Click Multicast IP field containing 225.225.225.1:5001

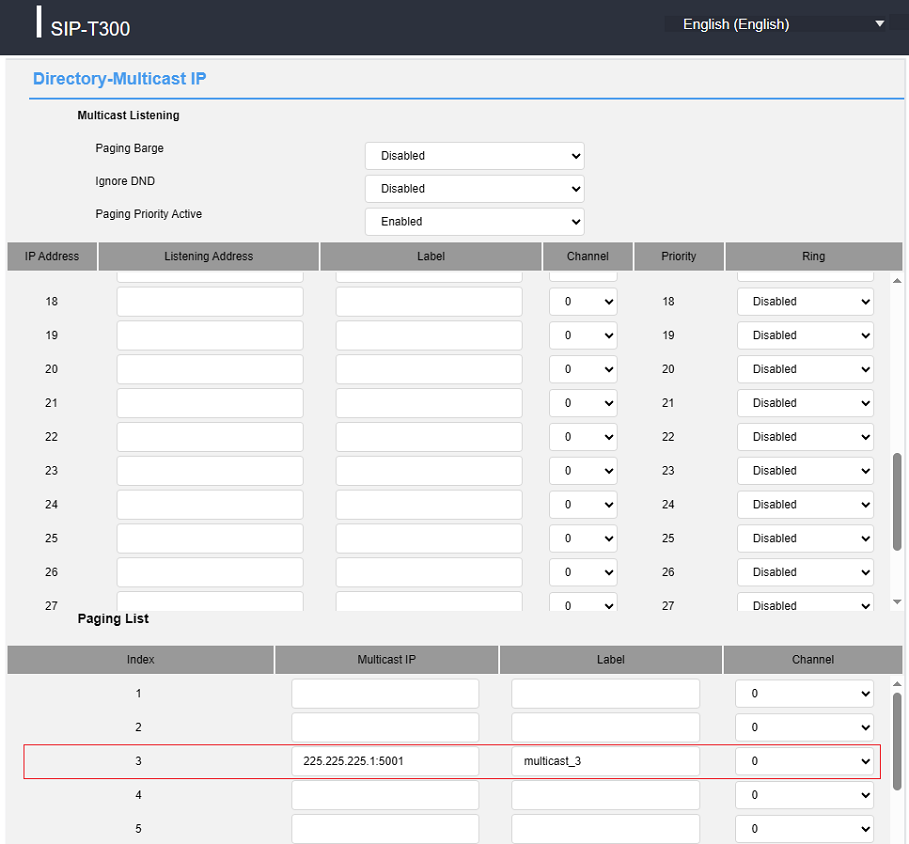pyautogui.click(x=385, y=761)
